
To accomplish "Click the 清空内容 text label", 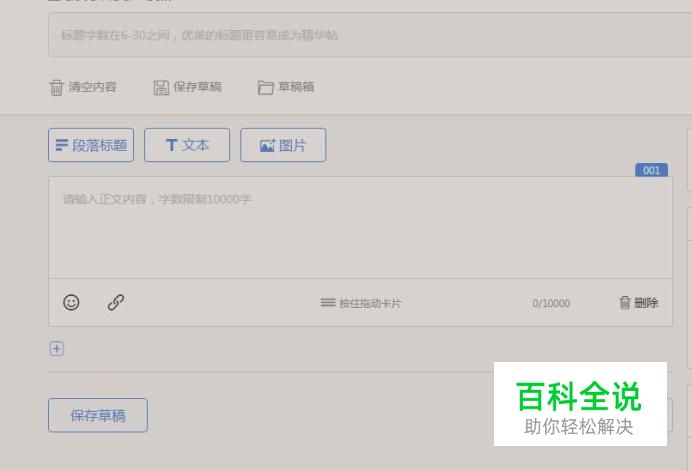I will (92, 87).
